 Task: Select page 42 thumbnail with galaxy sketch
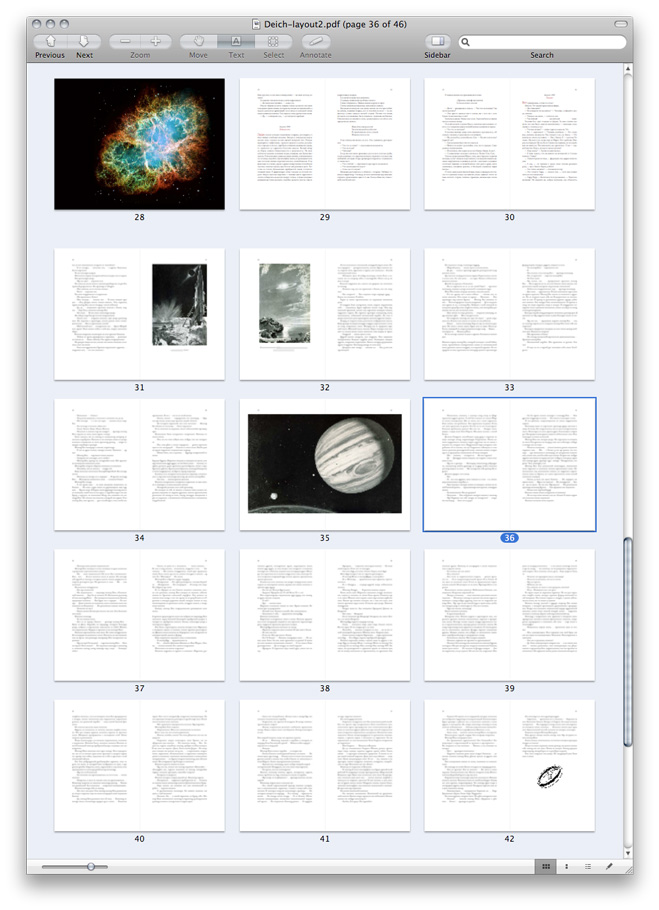(x=509, y=765)
